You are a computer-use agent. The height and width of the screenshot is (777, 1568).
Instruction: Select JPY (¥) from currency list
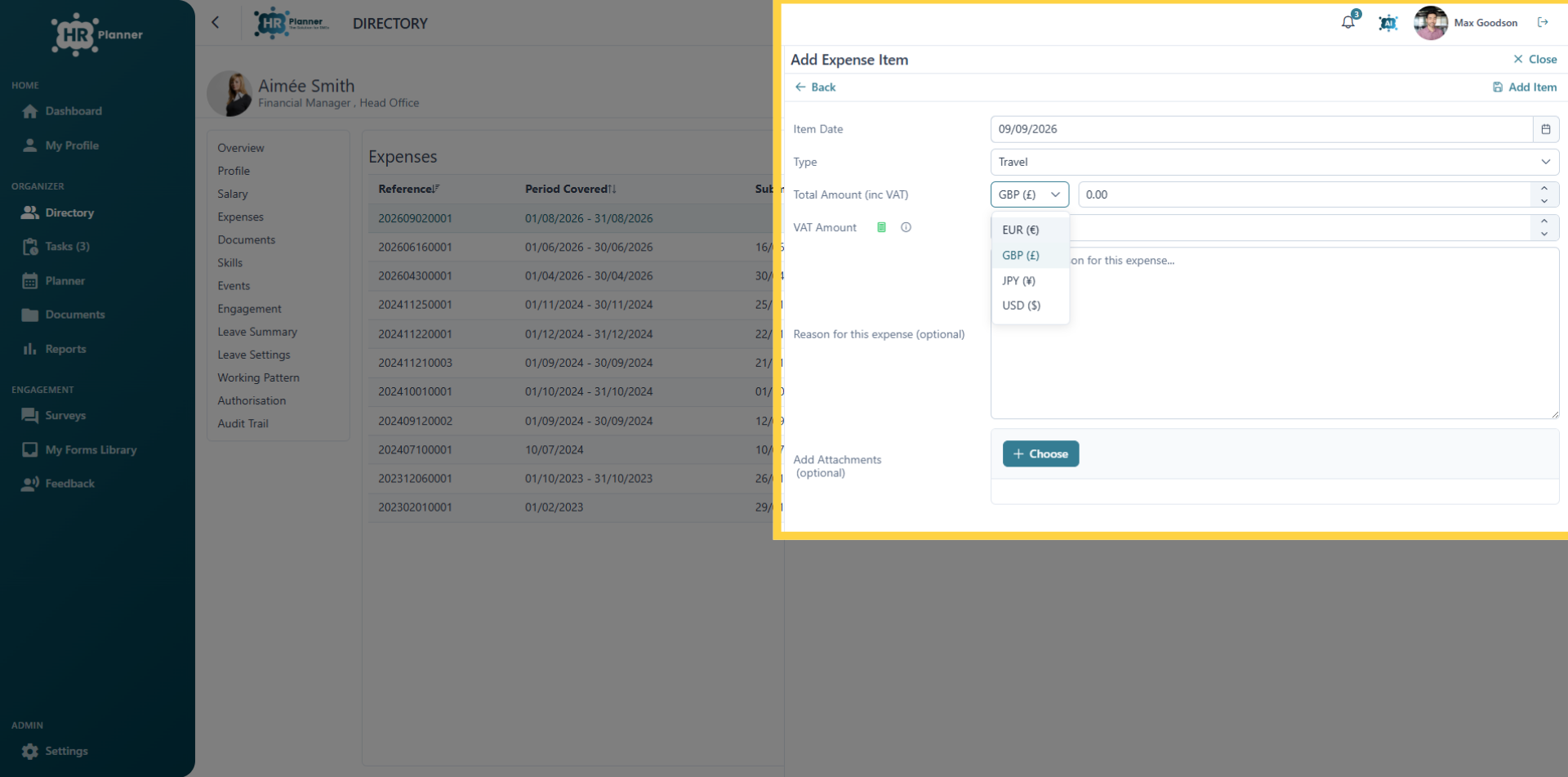[x=1030, y=280]
